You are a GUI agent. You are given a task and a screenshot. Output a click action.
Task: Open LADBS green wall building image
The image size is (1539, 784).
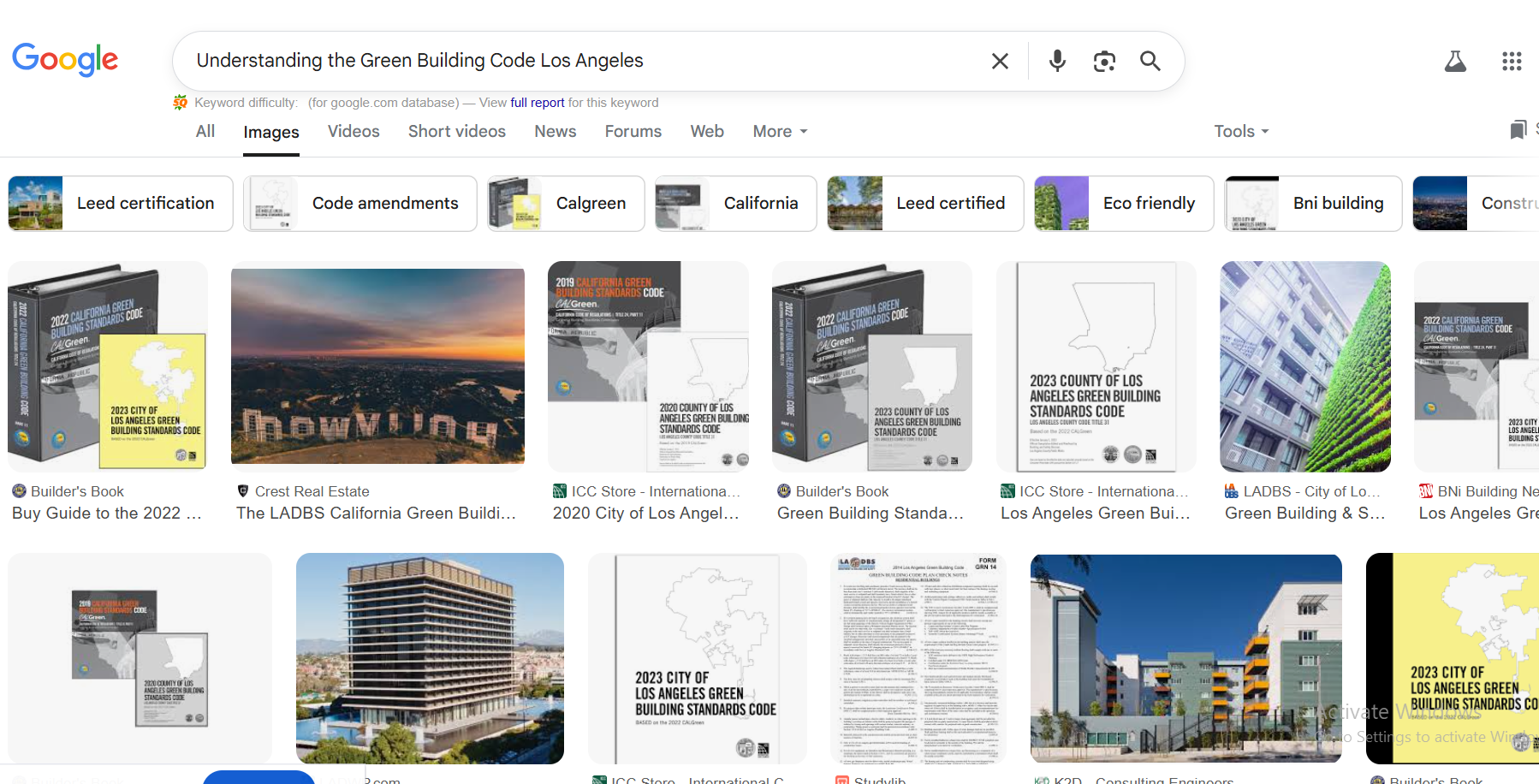pyautogui.click(x=1304, y=366)
